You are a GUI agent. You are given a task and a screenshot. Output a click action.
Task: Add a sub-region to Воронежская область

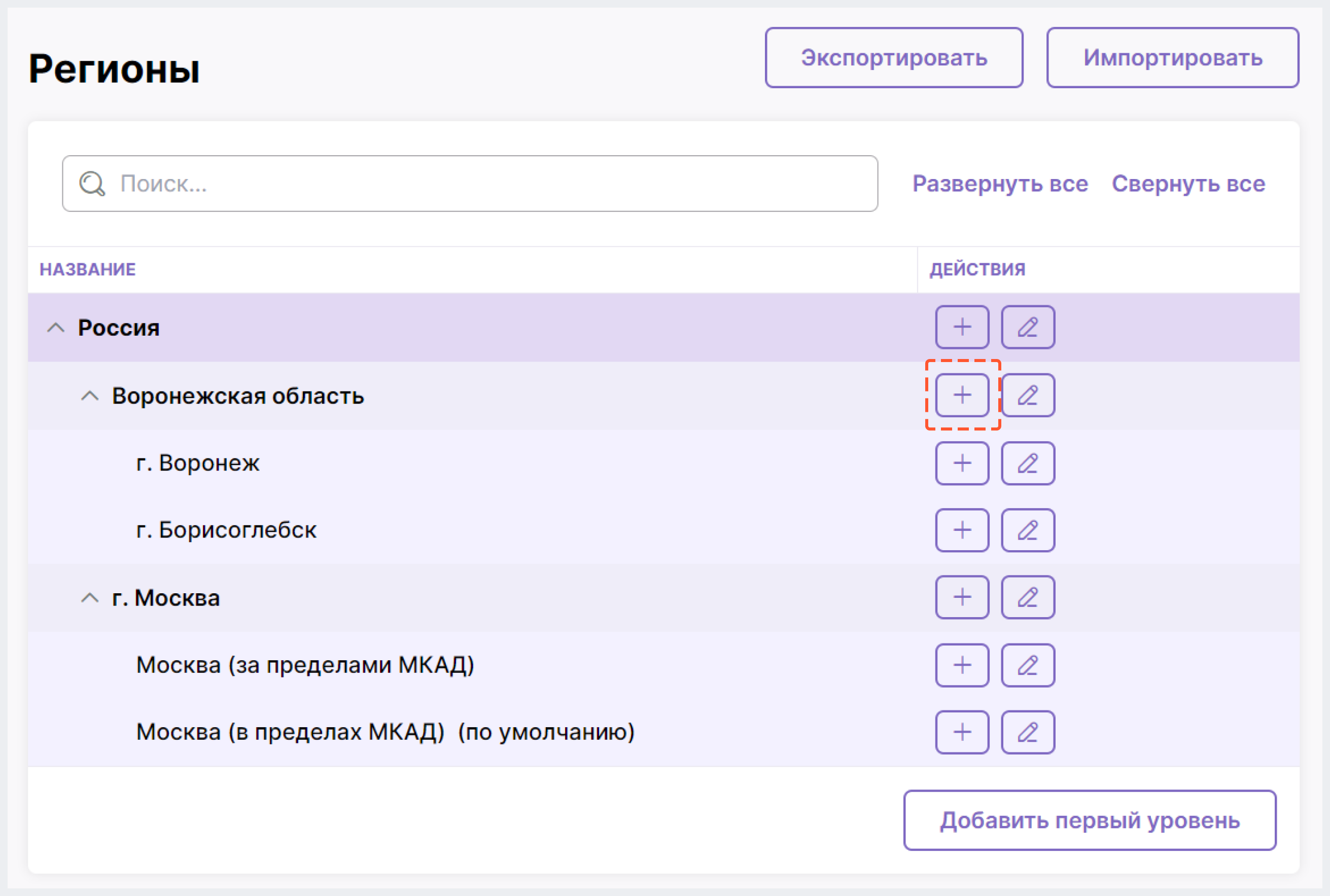[x=962, y=395]
